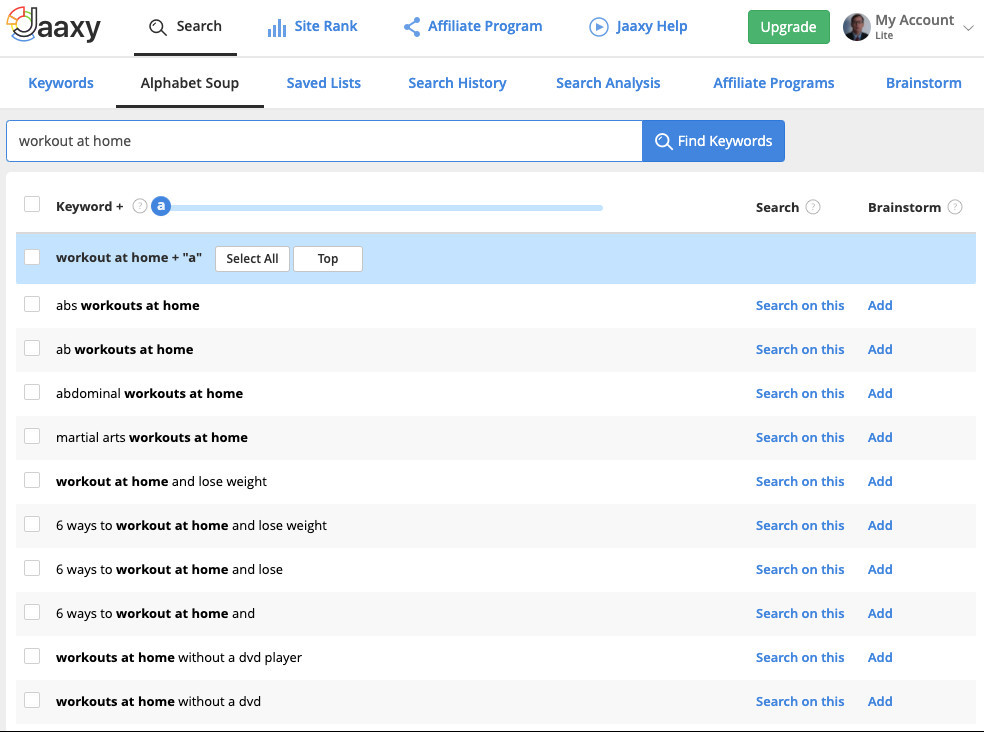Viewport: 984px width, 732px height.
Task: Click 'Search on this' for martial arts workouts
Action: click(800, 437)
